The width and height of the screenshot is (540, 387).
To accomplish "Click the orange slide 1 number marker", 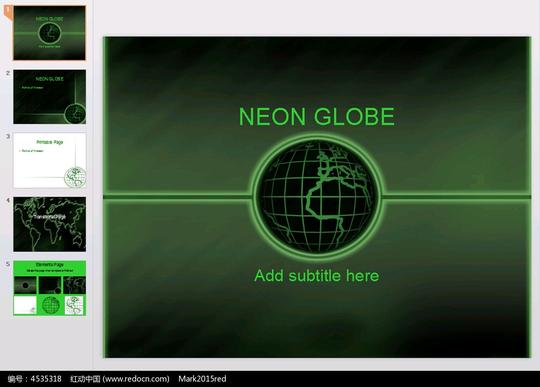I will click(x=8, y=11).
